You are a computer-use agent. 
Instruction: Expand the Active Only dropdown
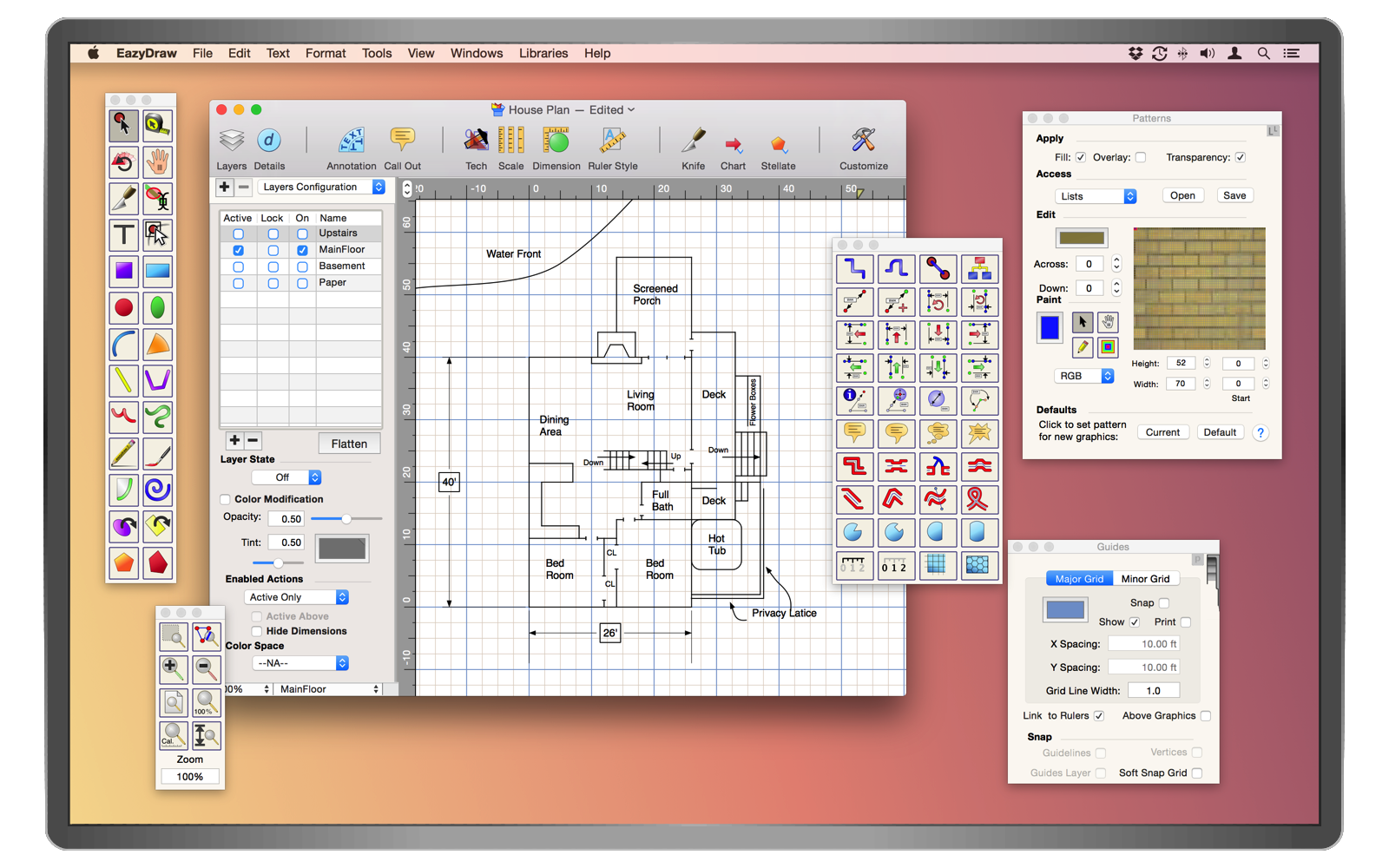(297, 597)
